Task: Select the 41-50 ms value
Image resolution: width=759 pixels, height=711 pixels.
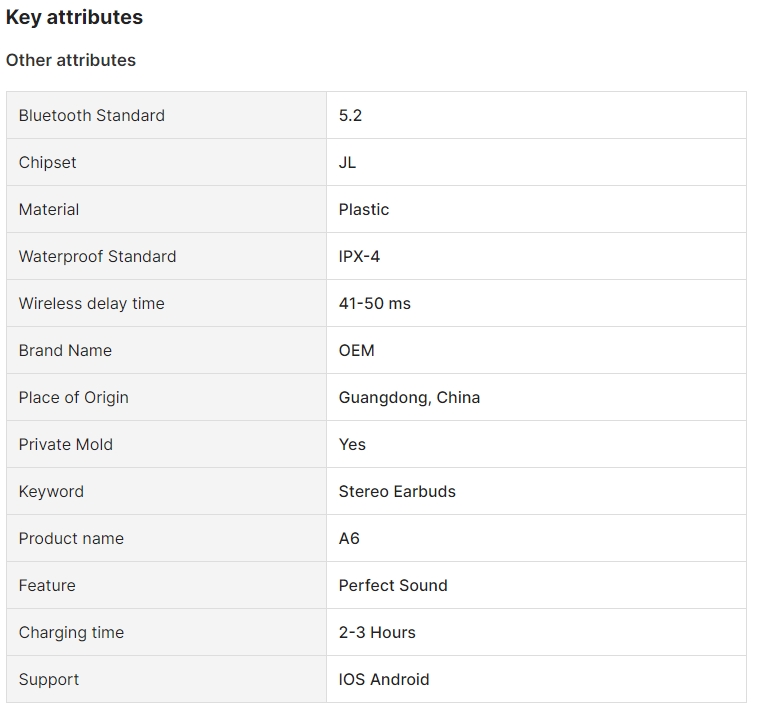Action: click(x=374, y=303)
